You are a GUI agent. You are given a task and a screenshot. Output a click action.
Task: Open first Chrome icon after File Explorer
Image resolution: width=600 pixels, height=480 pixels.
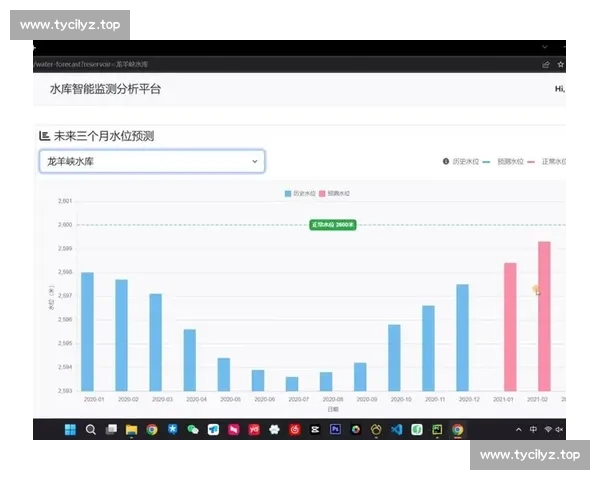152,429
